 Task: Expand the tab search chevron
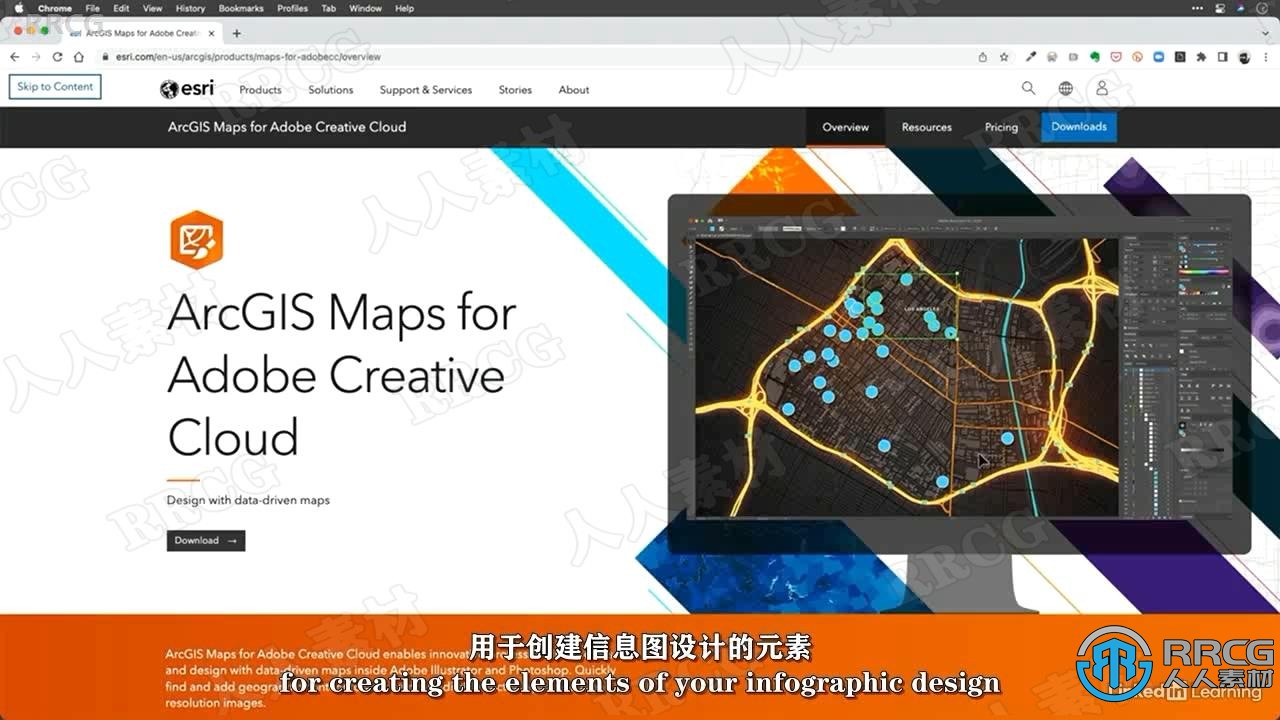point(1264,33)
